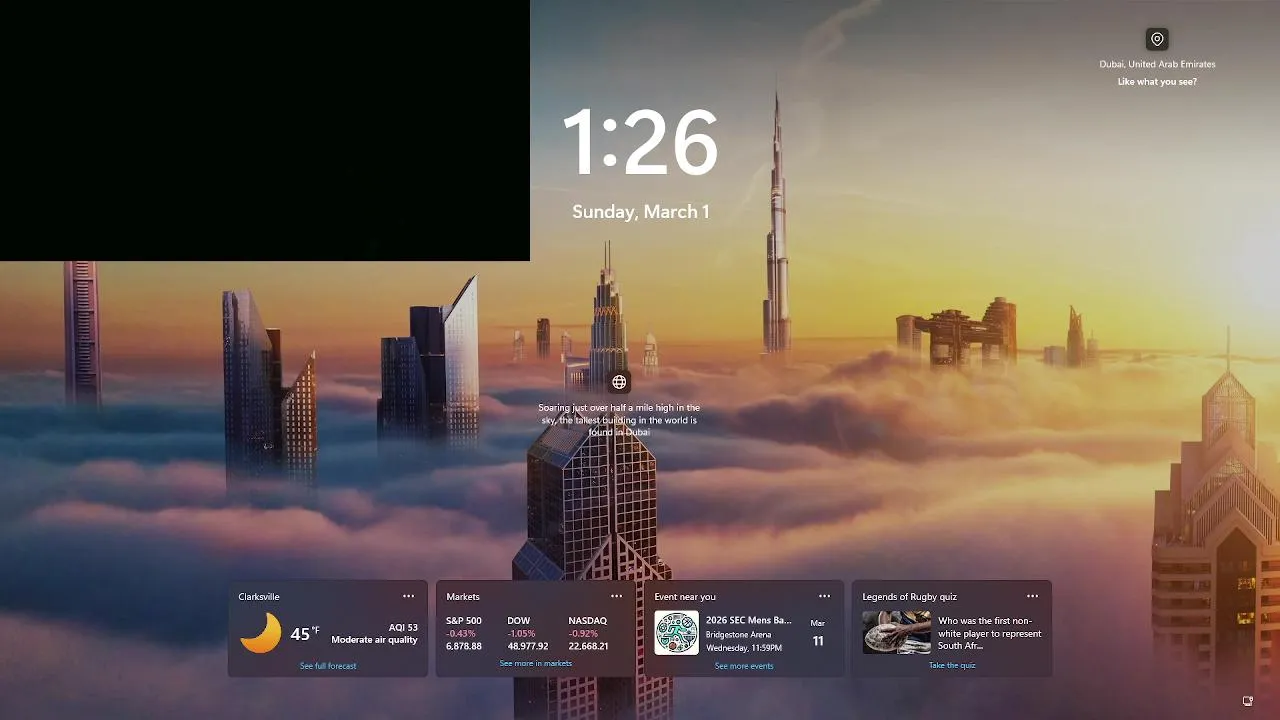Open the rugby quiz photo thumbnail
This screenshot has width=1280, height=720.
coord(896,633)
